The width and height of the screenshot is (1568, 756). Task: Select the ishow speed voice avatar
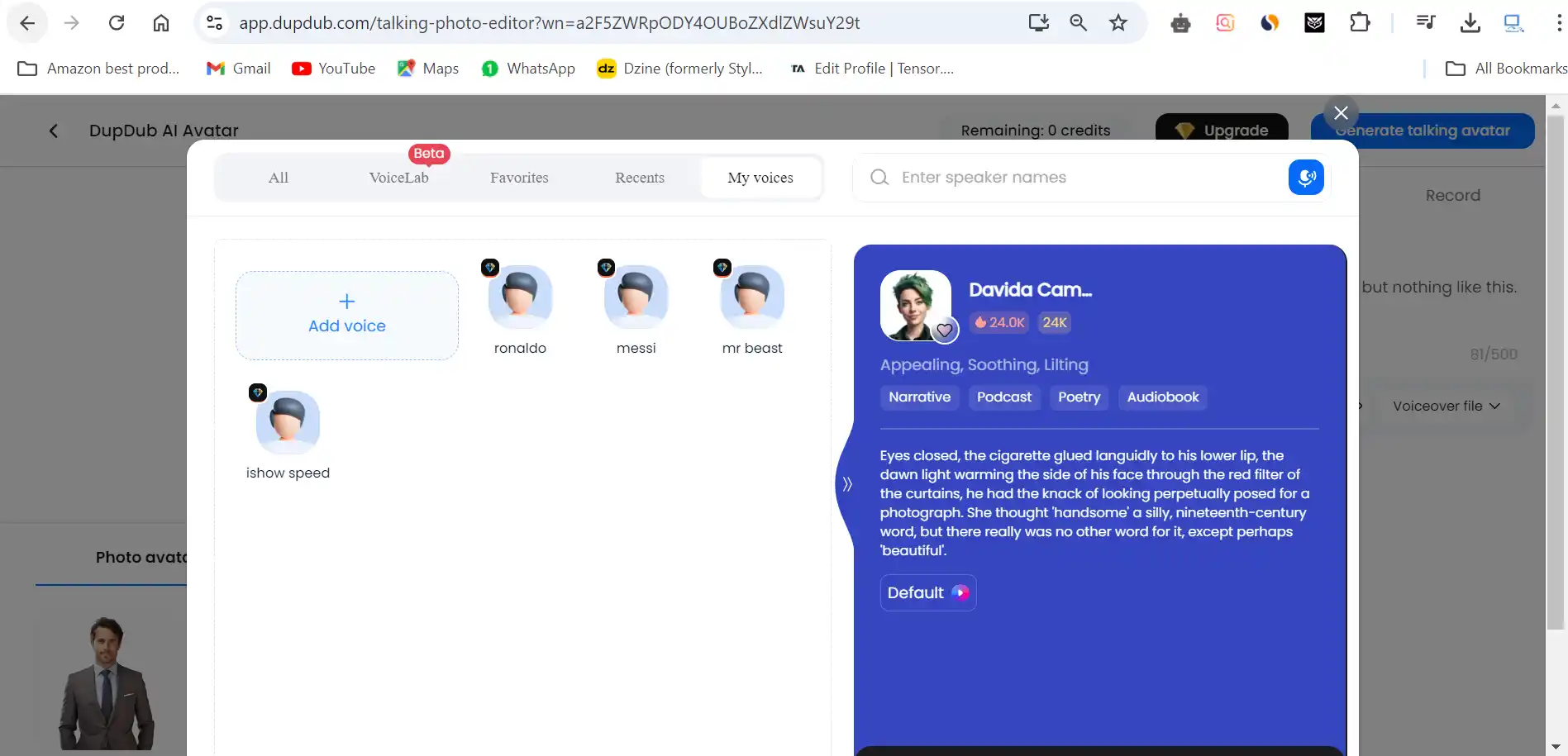(x=288, y=422)
